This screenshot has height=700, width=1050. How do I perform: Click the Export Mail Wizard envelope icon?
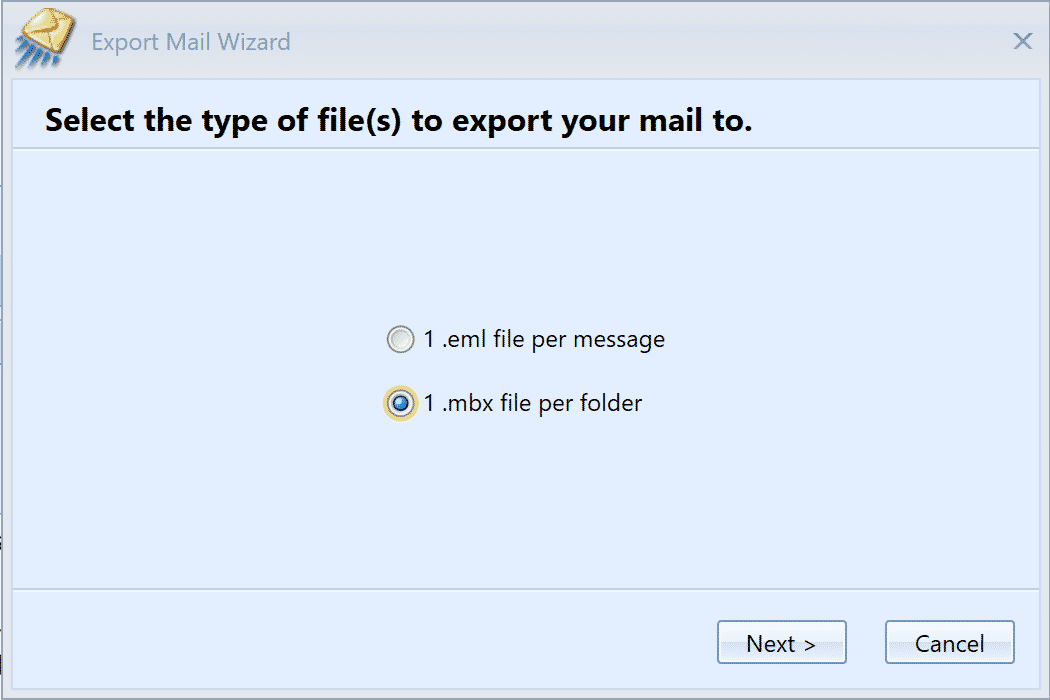pos(45,39)
